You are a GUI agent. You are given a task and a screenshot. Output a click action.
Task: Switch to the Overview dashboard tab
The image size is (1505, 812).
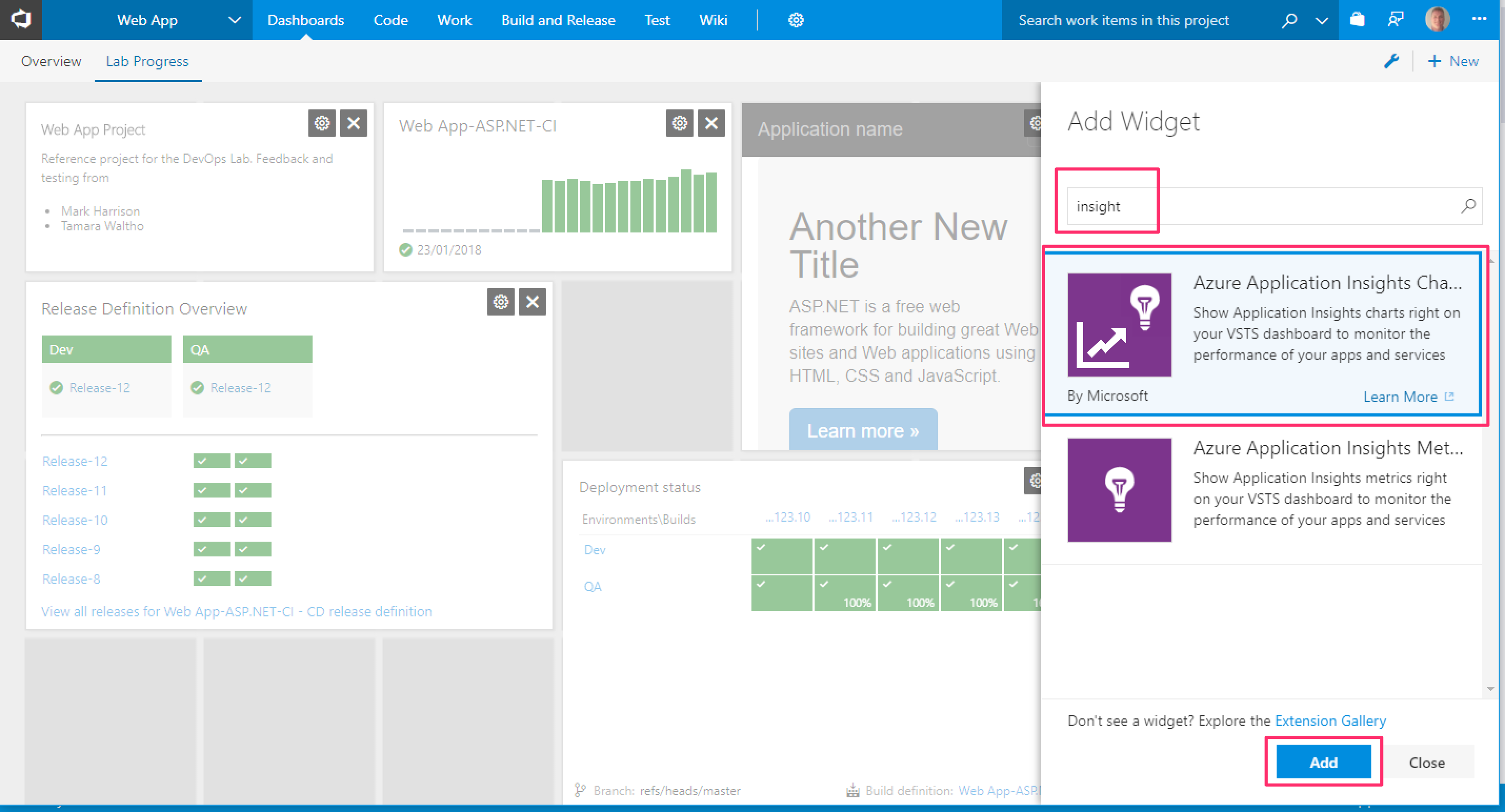point(51,62)
